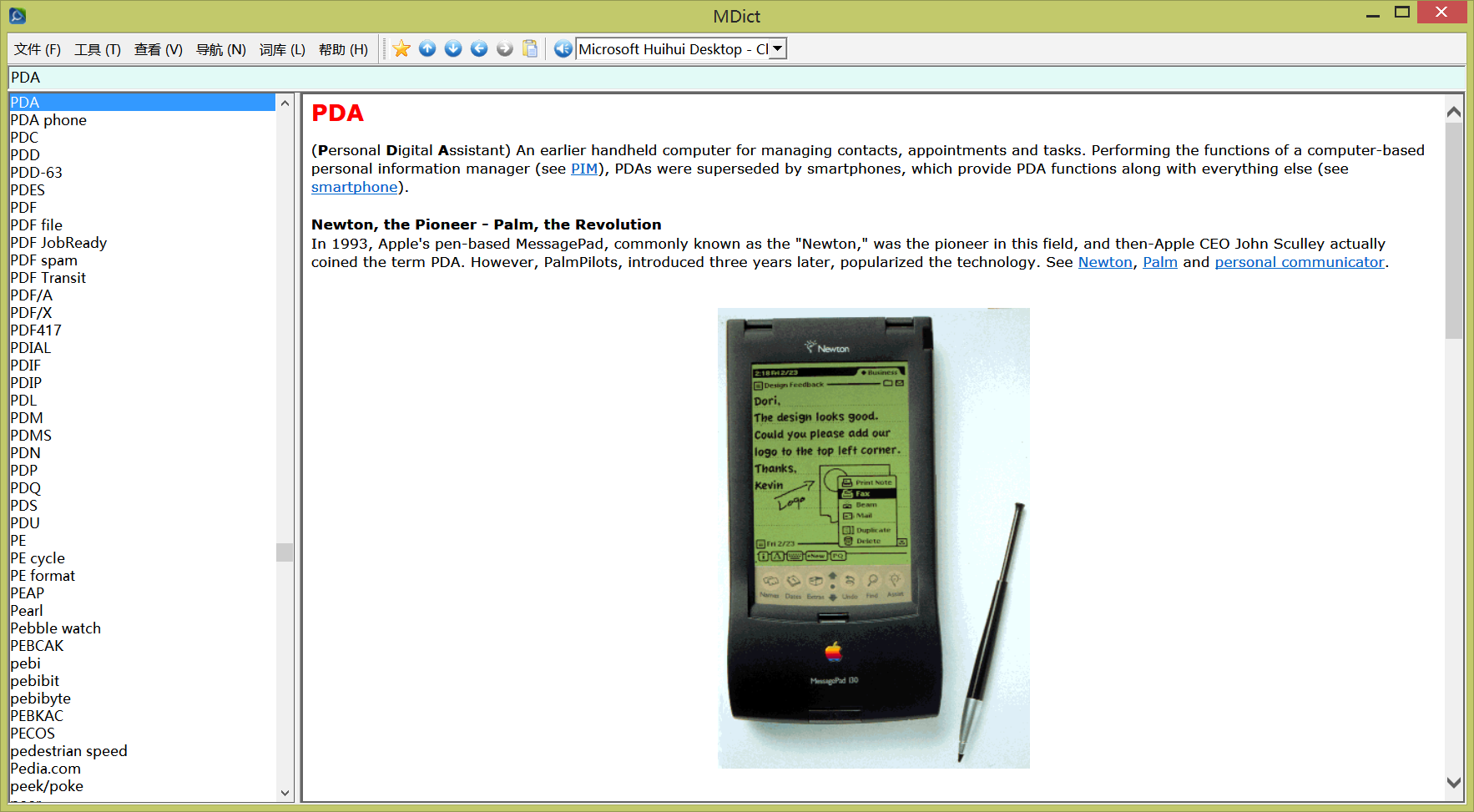Click word list scrollbar down arrow
Image resolution: width=1474 pixels, height=812 pixels.
pyautogui.click(x=285, y=793)
